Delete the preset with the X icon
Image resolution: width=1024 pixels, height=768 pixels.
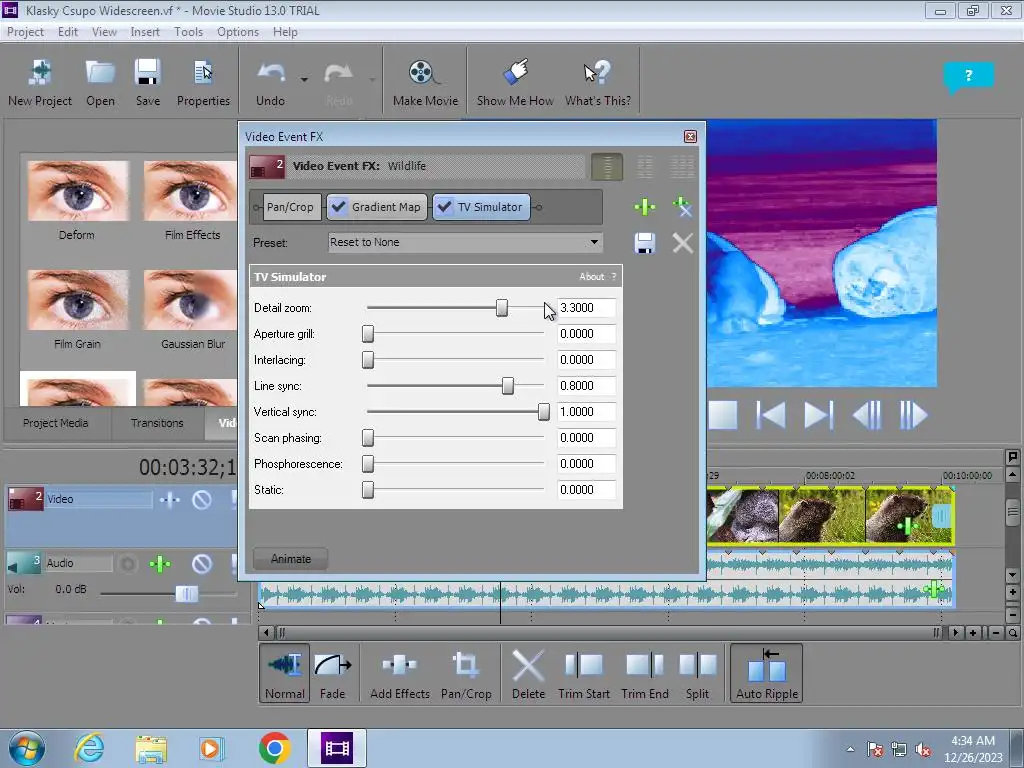point(682,243)
